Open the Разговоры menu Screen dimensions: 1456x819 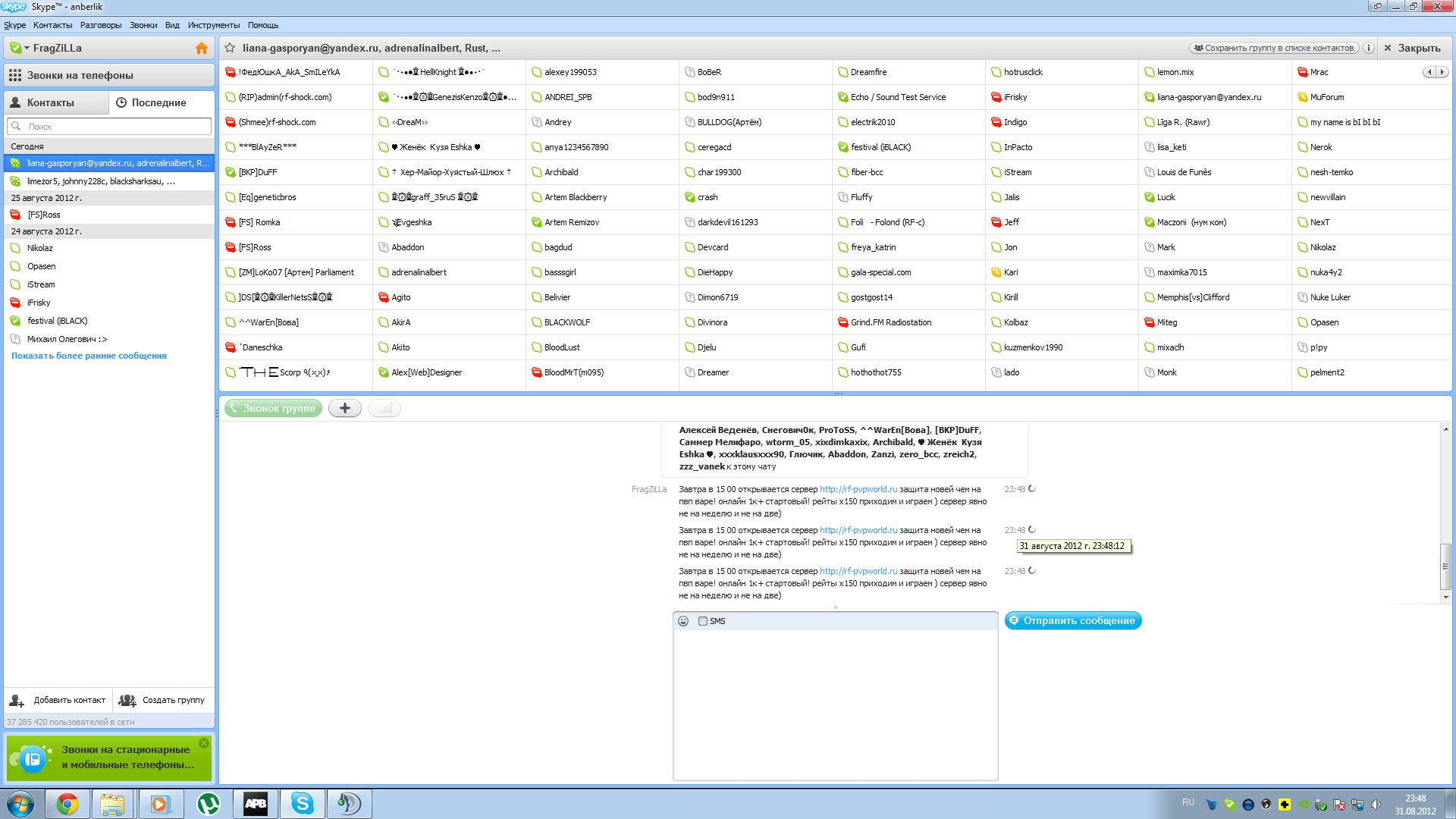click(x=101, y=25)
